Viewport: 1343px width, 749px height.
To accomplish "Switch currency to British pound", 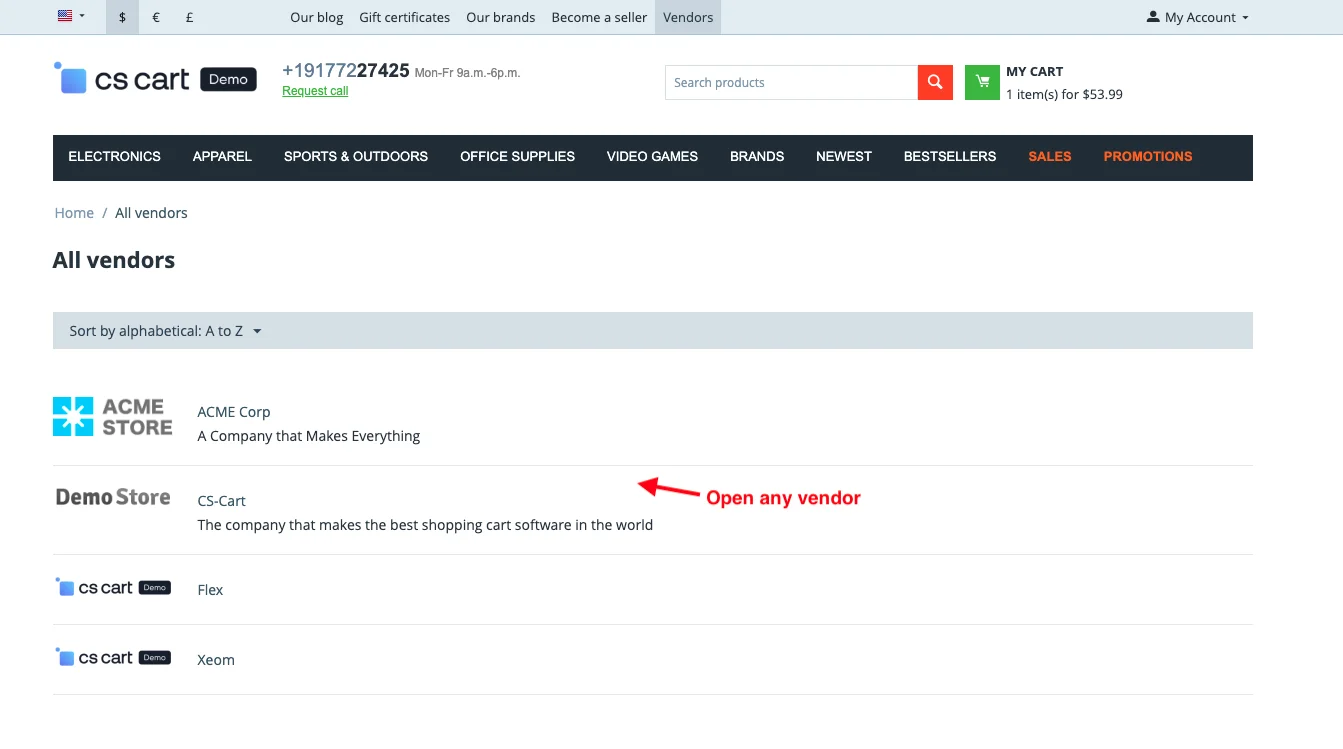I will click(190, 17).
